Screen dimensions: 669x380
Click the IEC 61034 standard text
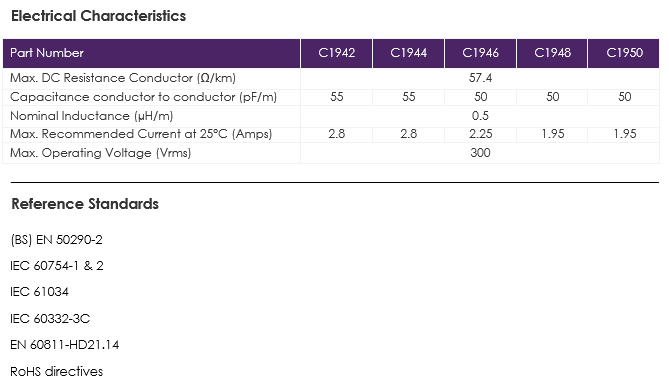coord(39,292)
